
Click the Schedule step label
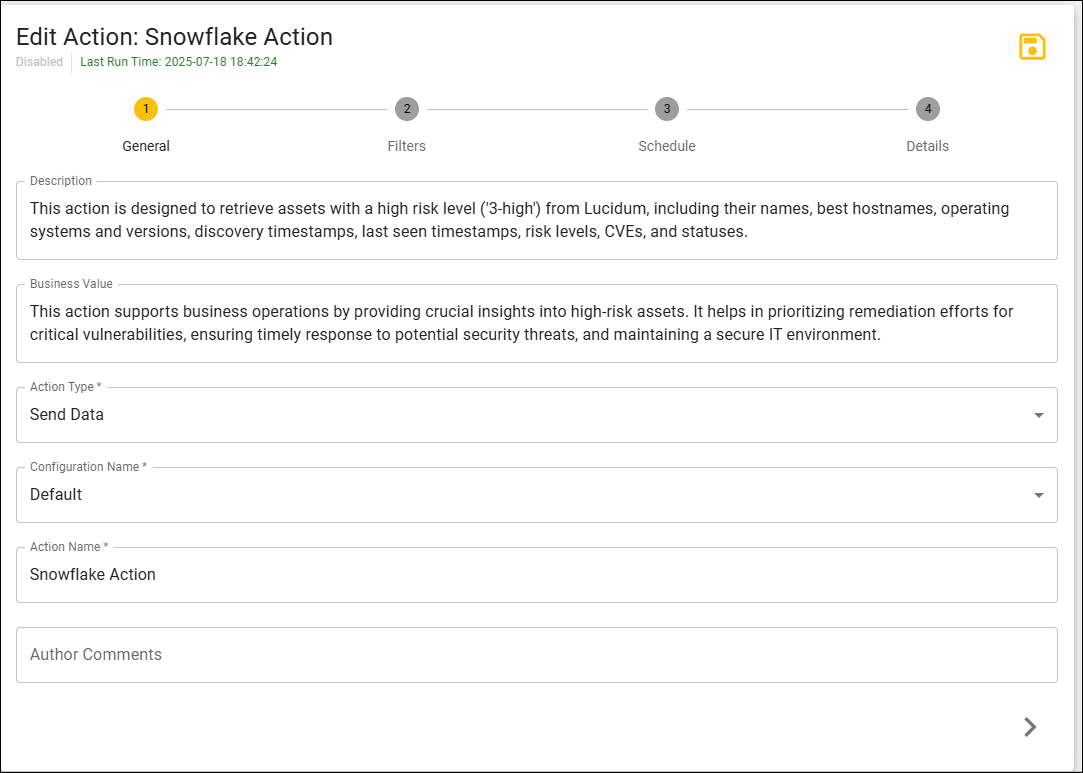click(x=667, y=146)
